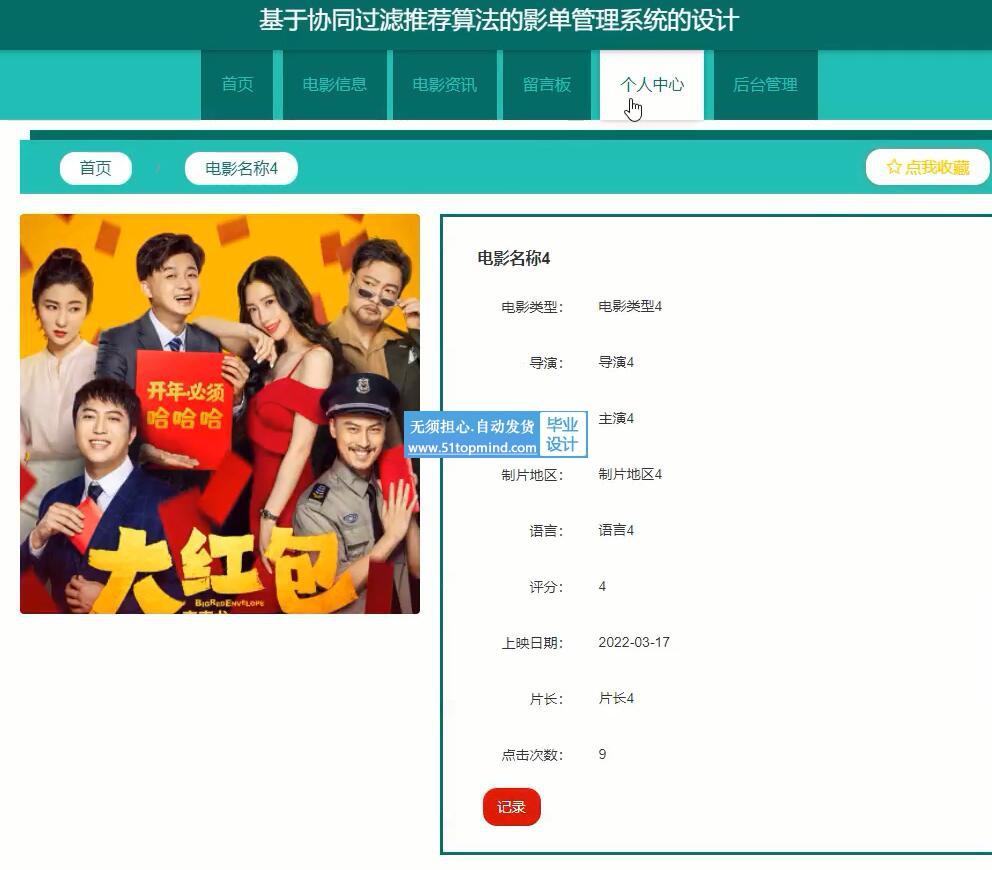Open the 首页 navigation tab
Screen dimensions: 992x870
[x=237, y=85]
